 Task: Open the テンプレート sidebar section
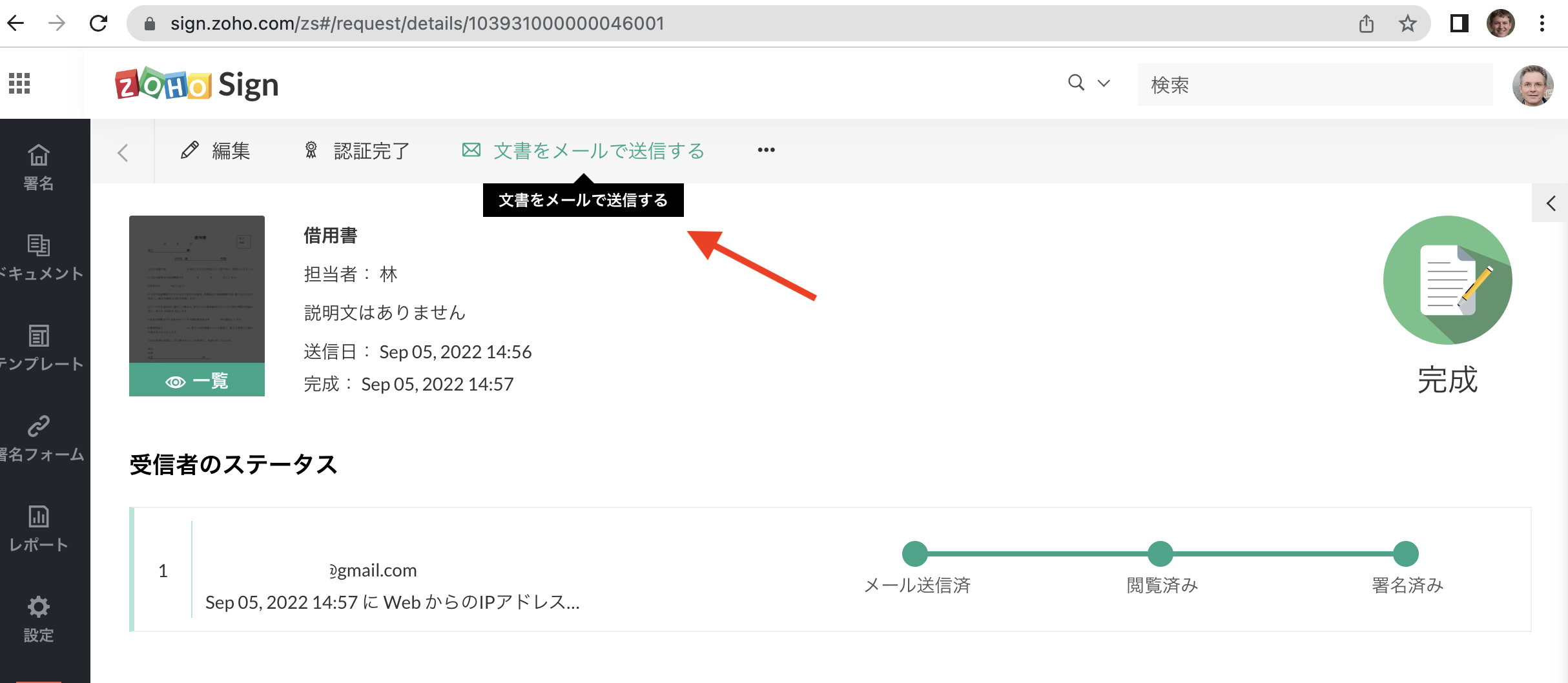tap(39, 347)
